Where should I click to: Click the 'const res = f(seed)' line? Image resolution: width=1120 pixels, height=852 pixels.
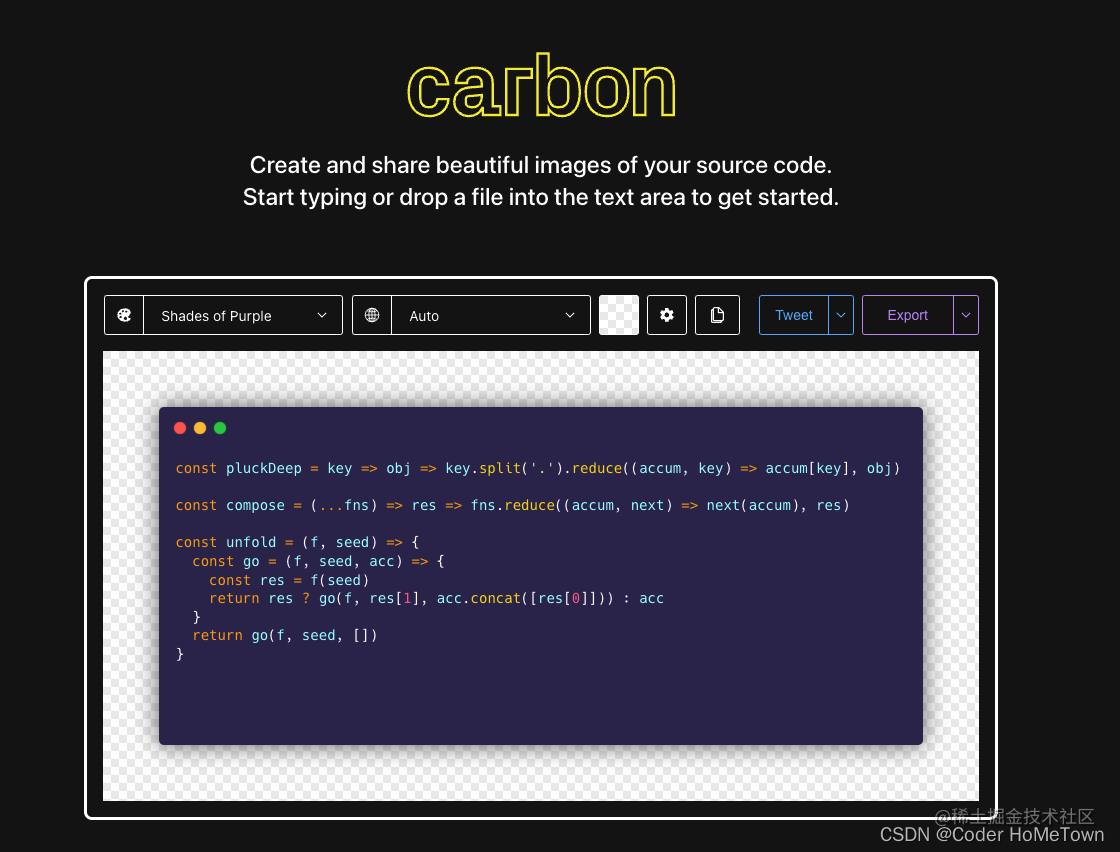[289, 580]
